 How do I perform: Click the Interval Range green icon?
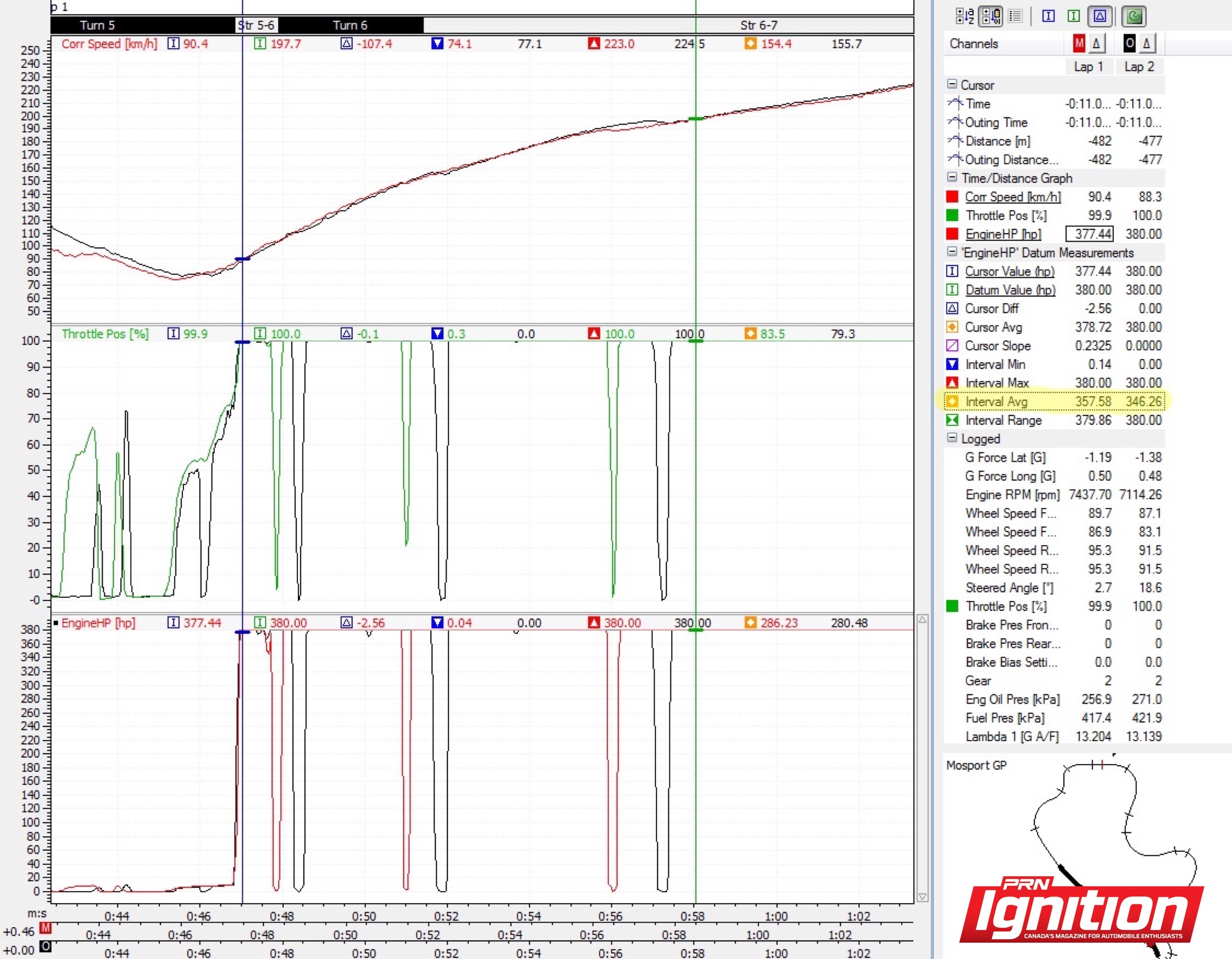pos(952,420)
